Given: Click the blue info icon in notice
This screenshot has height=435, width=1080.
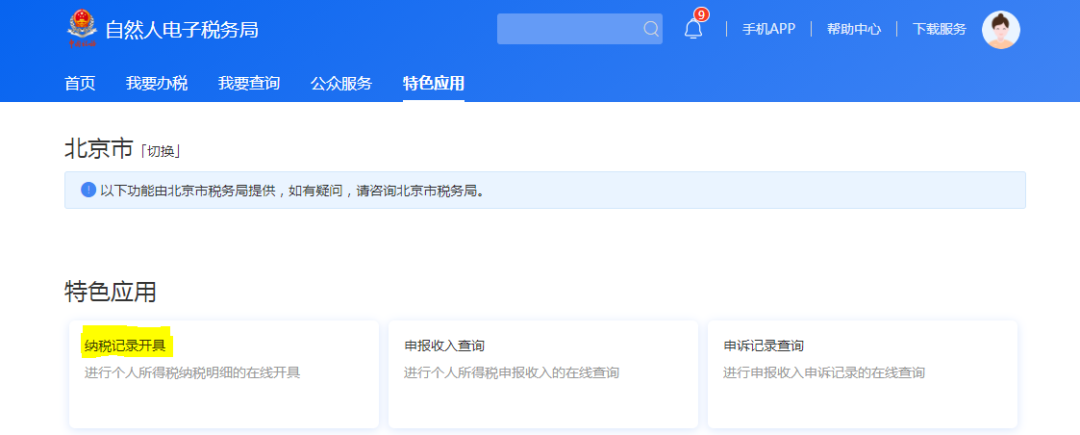Looking at the screenshot, I should pyautogui.click(x=88, y=190).
